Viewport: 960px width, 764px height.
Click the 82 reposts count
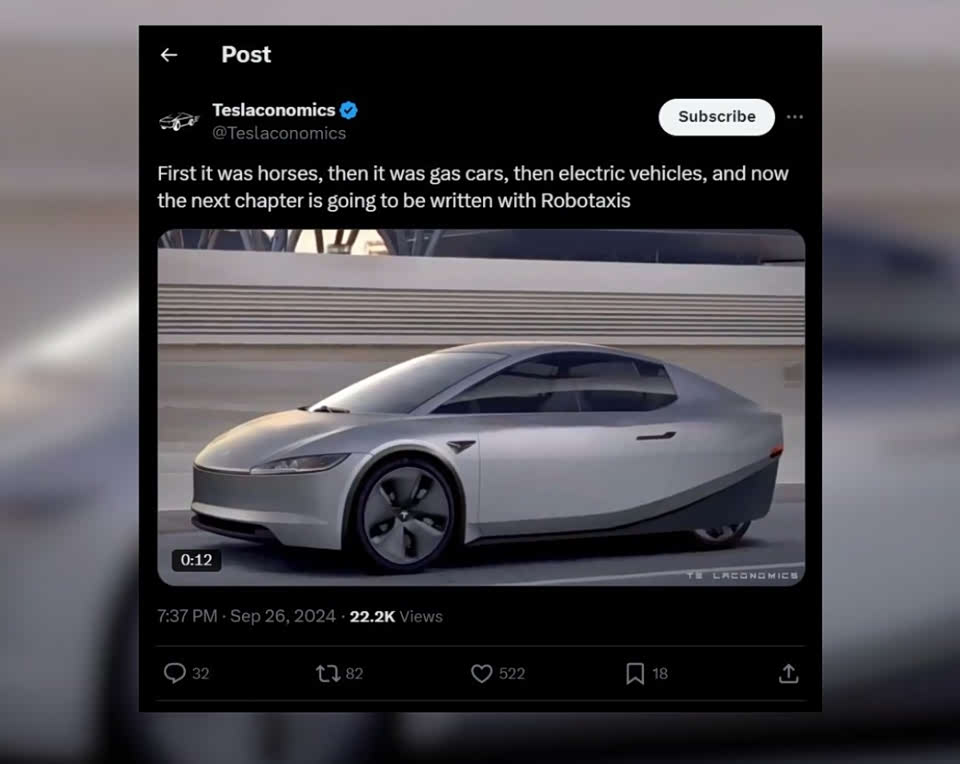coord(354,674)
